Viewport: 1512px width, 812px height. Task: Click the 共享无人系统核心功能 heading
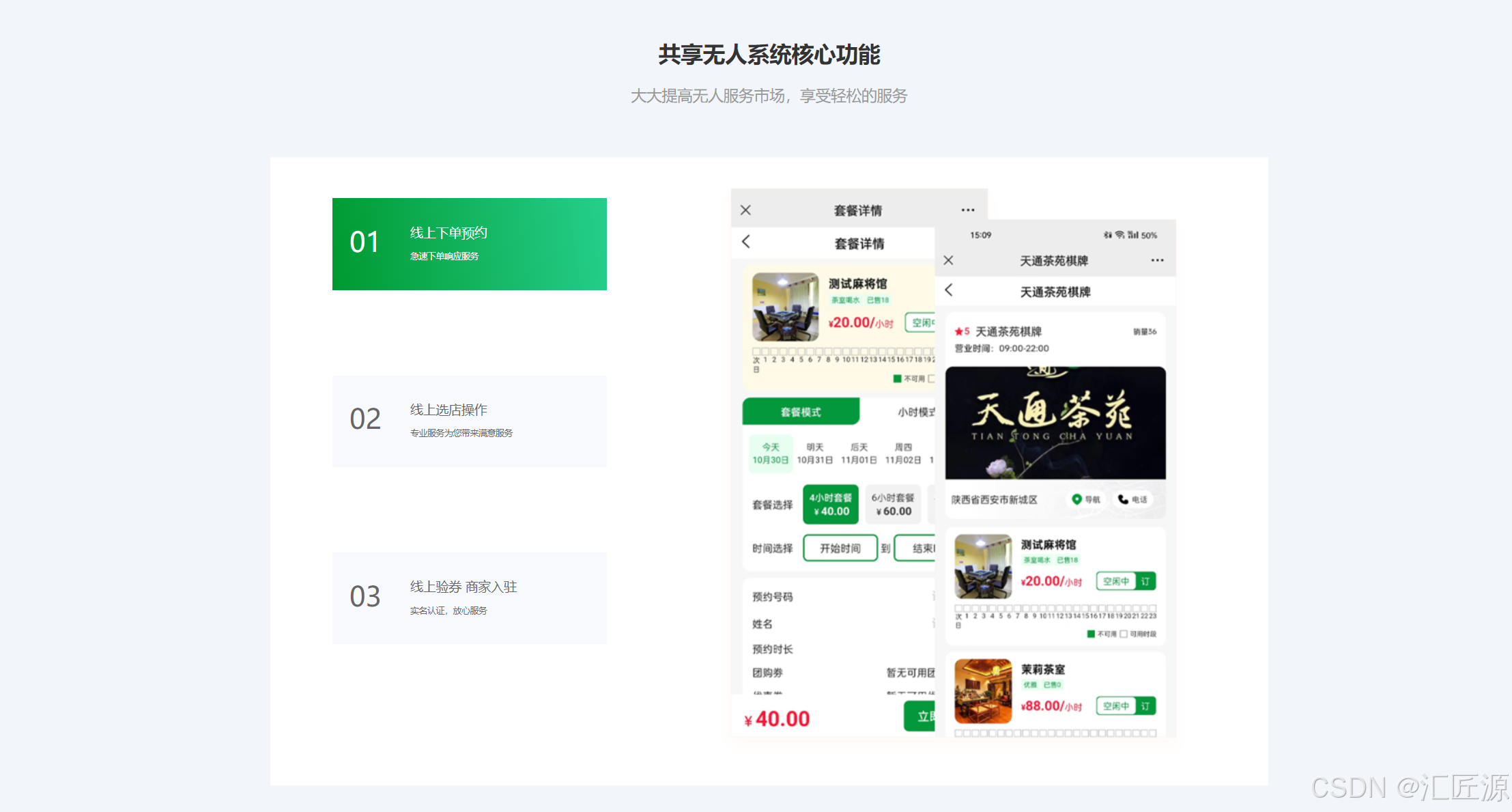(x=769, y=55)
